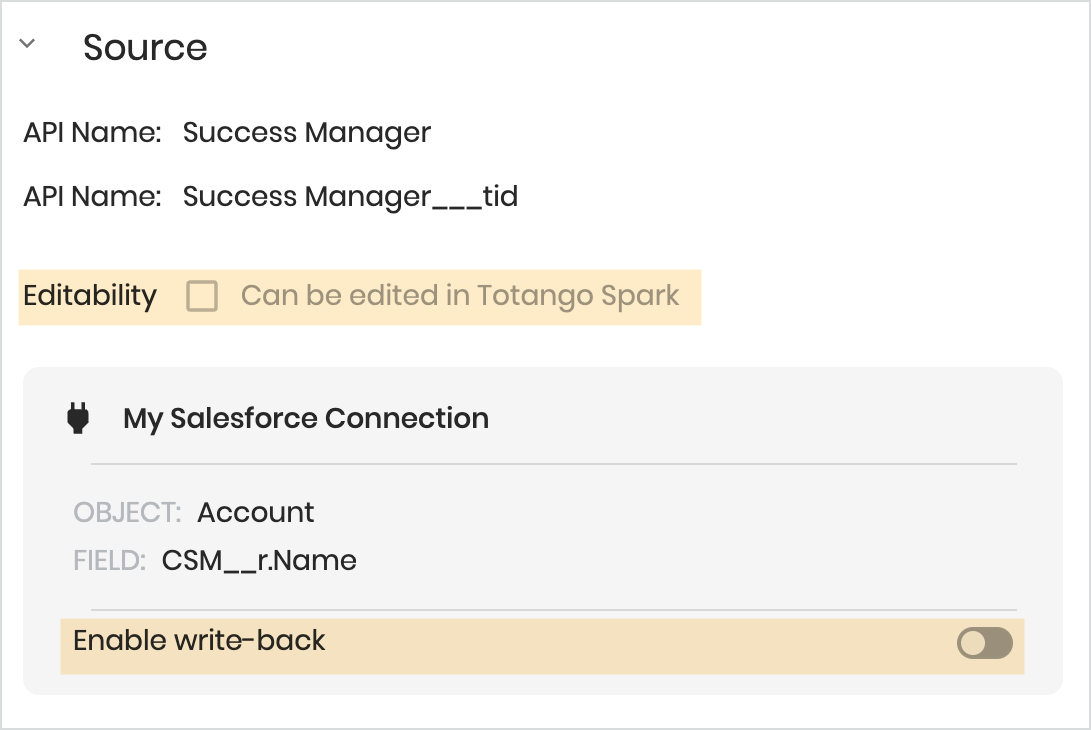
Task: Click the 'Can be edited in Totango Spark' label
Action: coord(459,296)
